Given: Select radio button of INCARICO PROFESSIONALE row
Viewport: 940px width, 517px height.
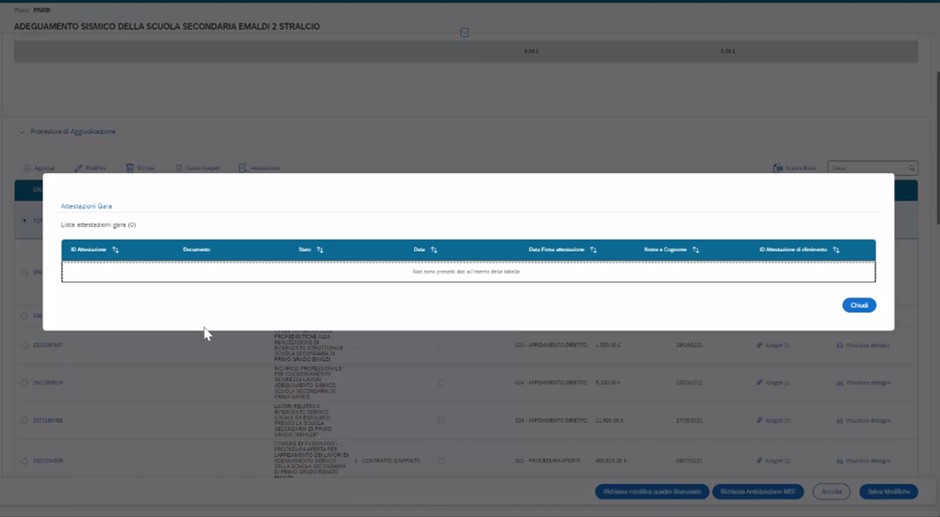Looking at the screenshot, I should [24, 382].
